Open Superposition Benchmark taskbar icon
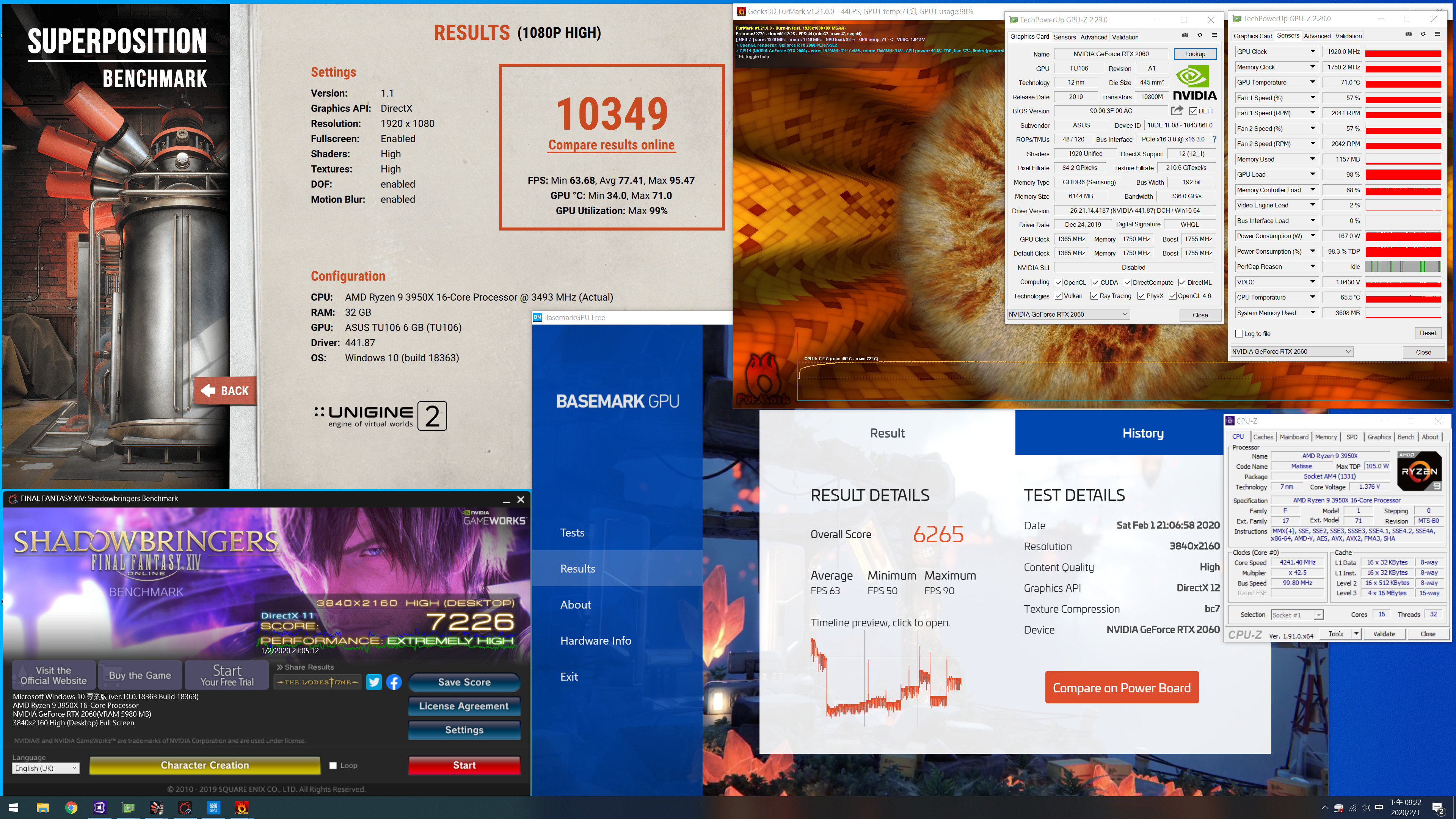 [157, 808]
